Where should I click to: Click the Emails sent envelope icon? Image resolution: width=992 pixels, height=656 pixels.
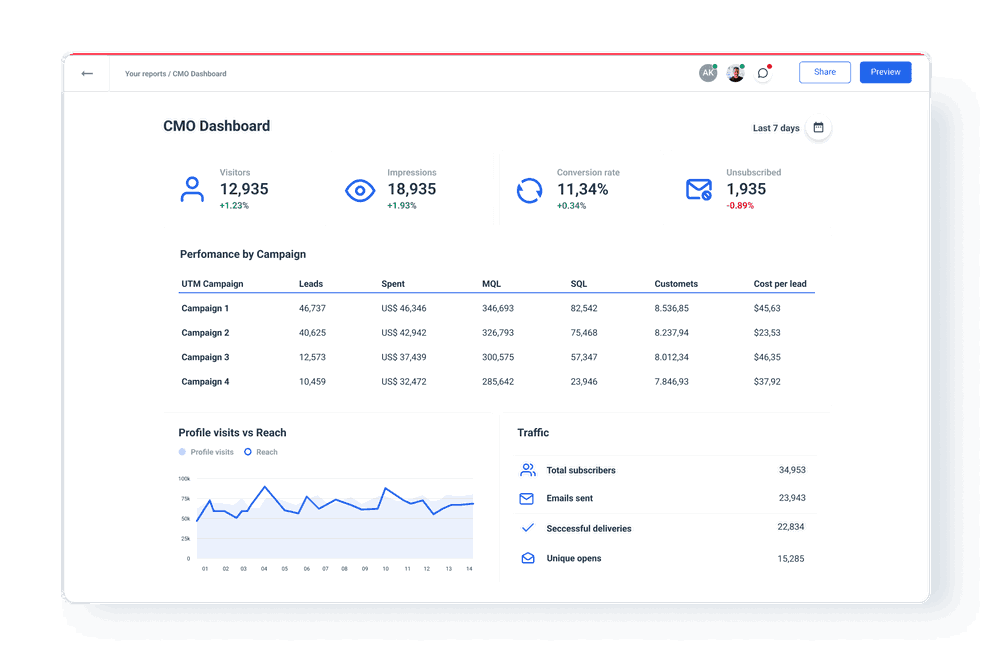coord(527,498)
